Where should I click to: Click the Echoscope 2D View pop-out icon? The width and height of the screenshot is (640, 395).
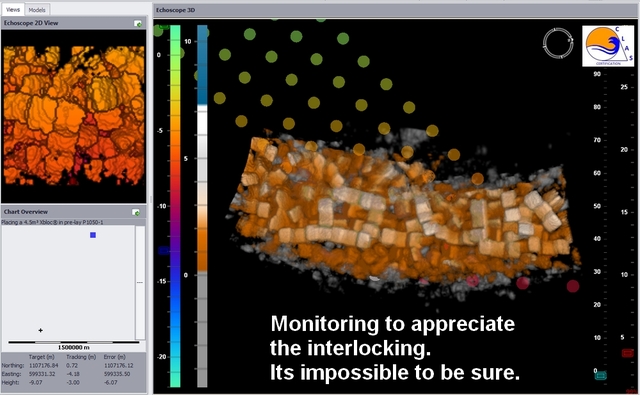[x=138, y=24]
